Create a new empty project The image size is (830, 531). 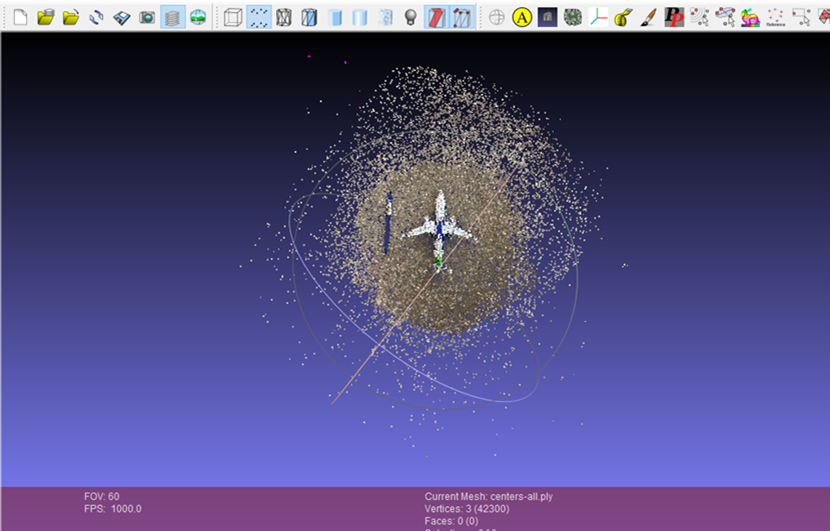20,17
